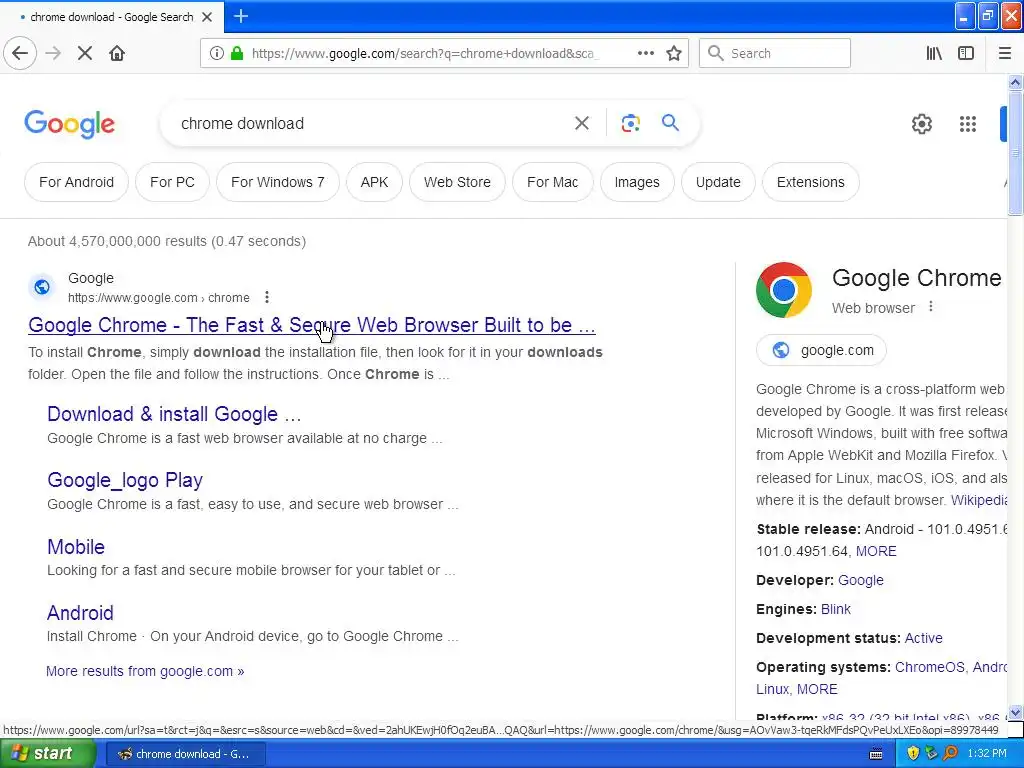Switch to Images results

pos(637,182)
